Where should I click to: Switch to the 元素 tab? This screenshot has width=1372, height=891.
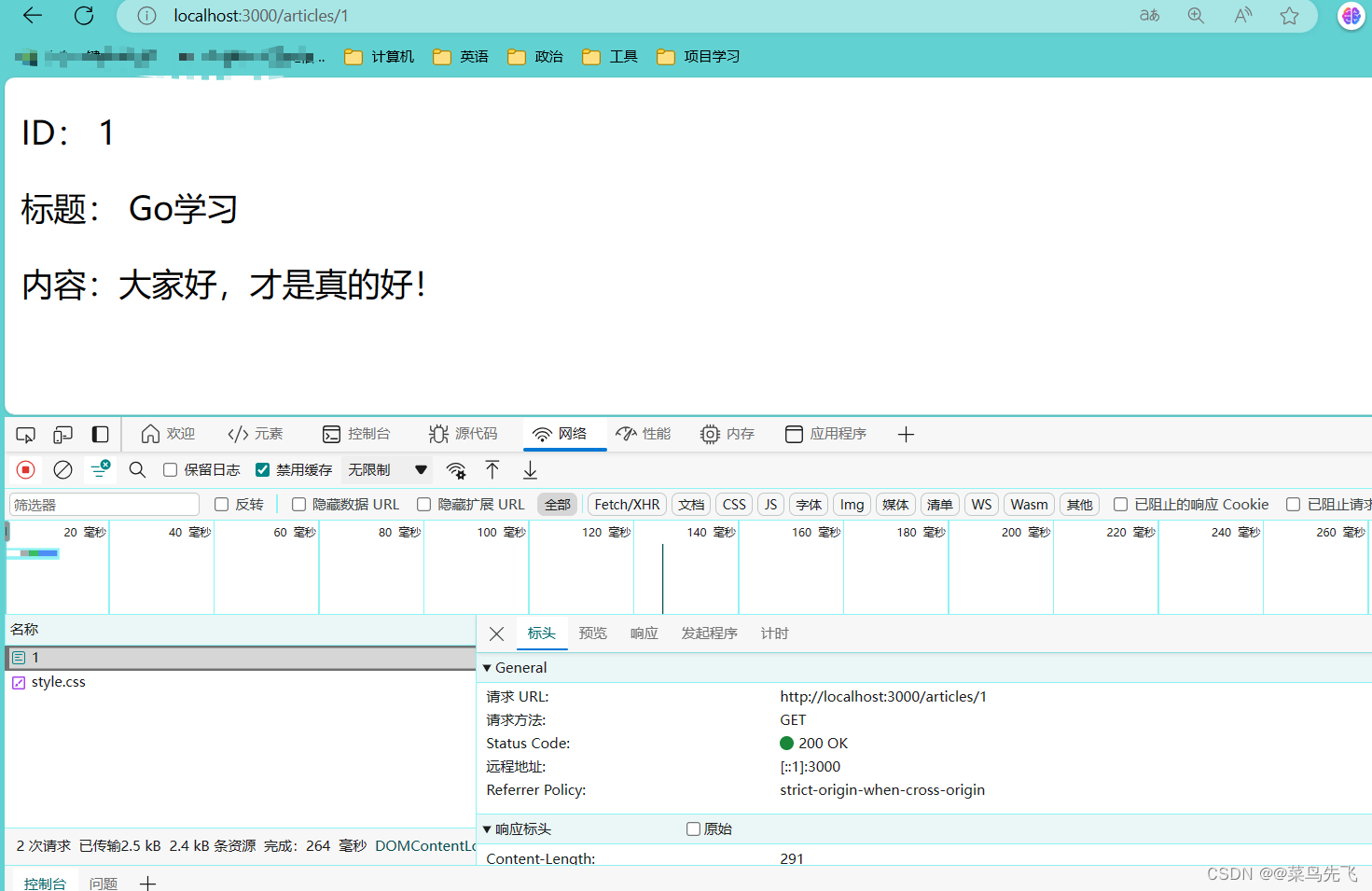(256, 435)
